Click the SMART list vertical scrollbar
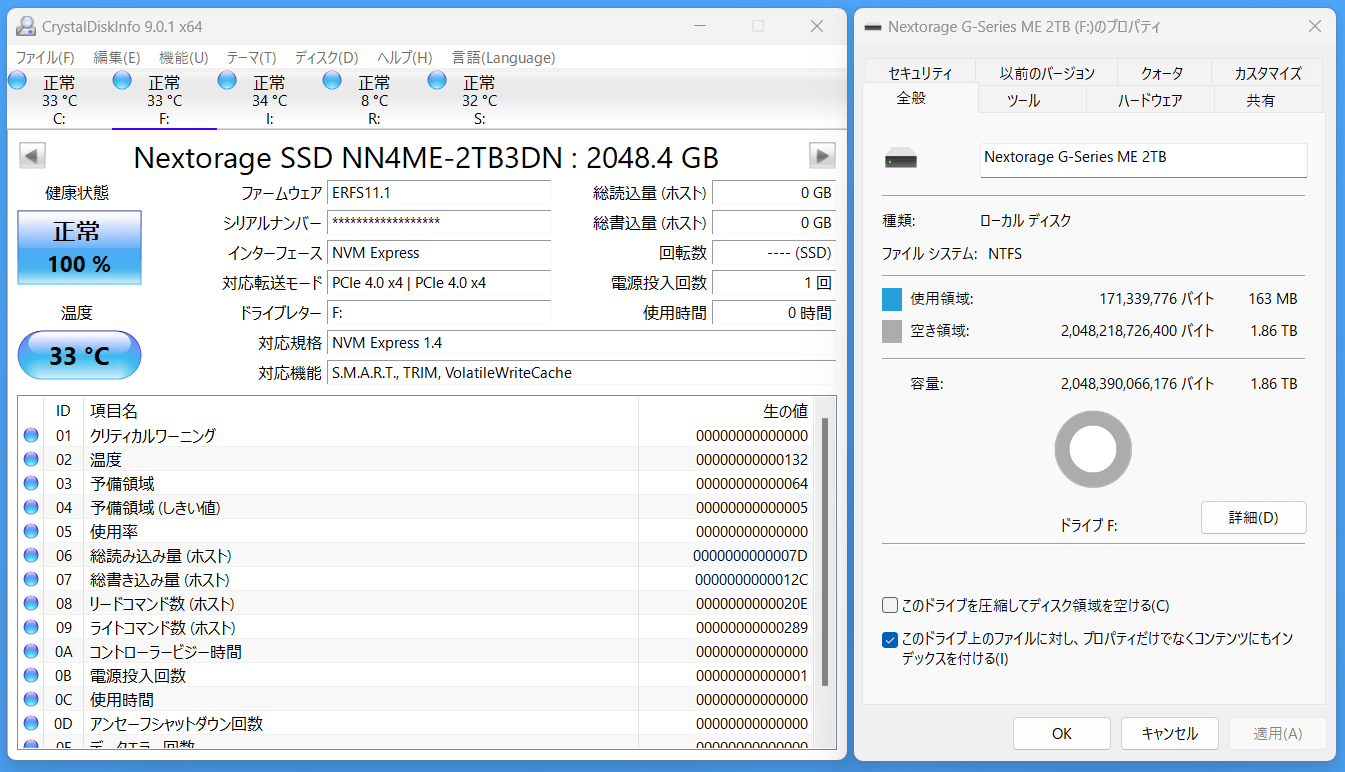Image resolution: width=1345 pixels, height=772 pixels. (x=825, y=553)
